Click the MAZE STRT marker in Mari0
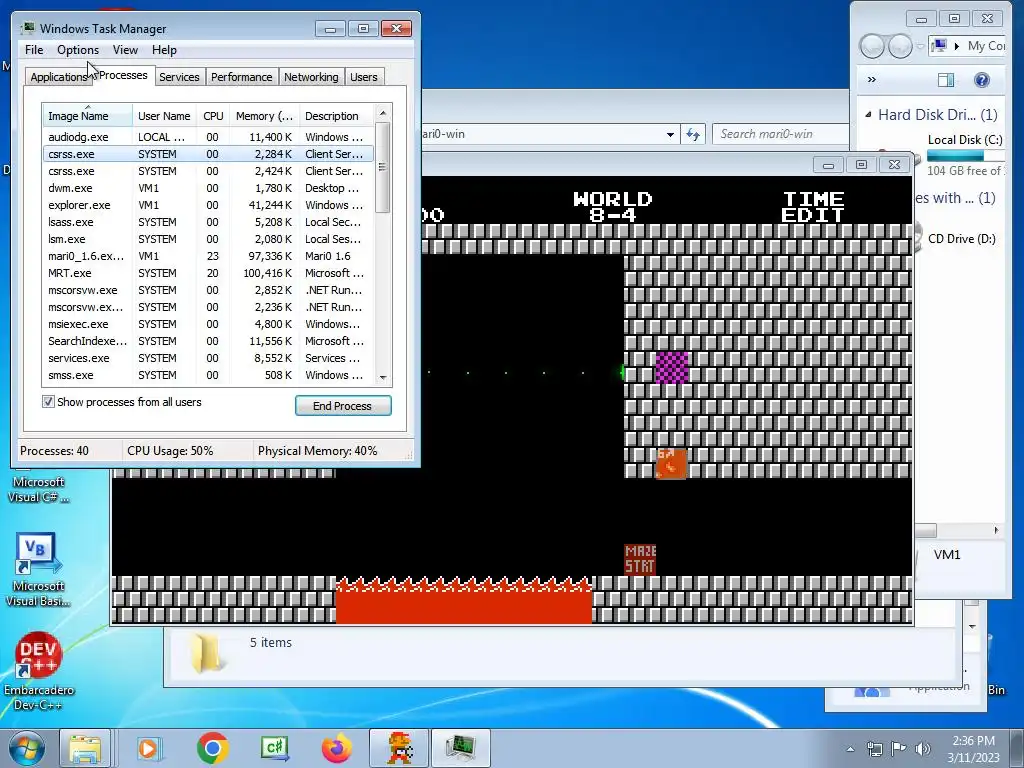Screen dimensions: 1024x768 pyautogui.click(x=640, y=560)
